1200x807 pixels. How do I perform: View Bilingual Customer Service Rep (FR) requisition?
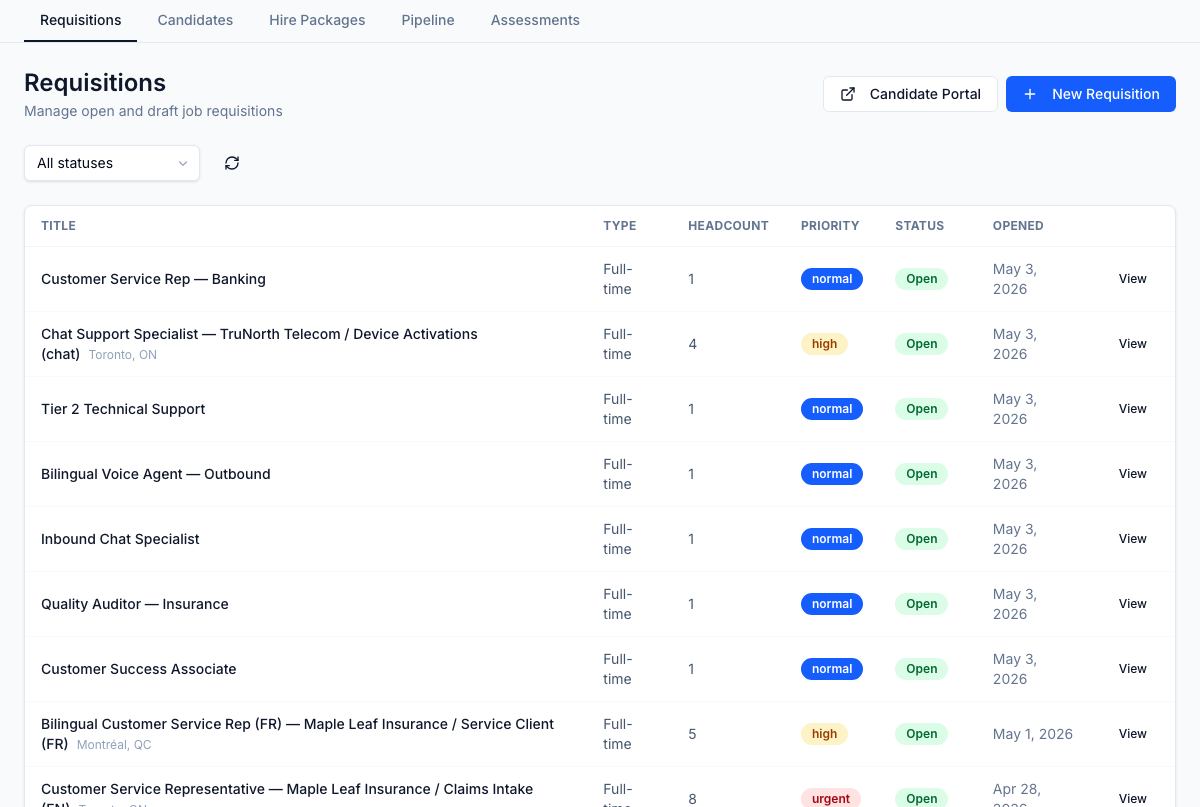pyautogui.click(x=1132, y=734)
